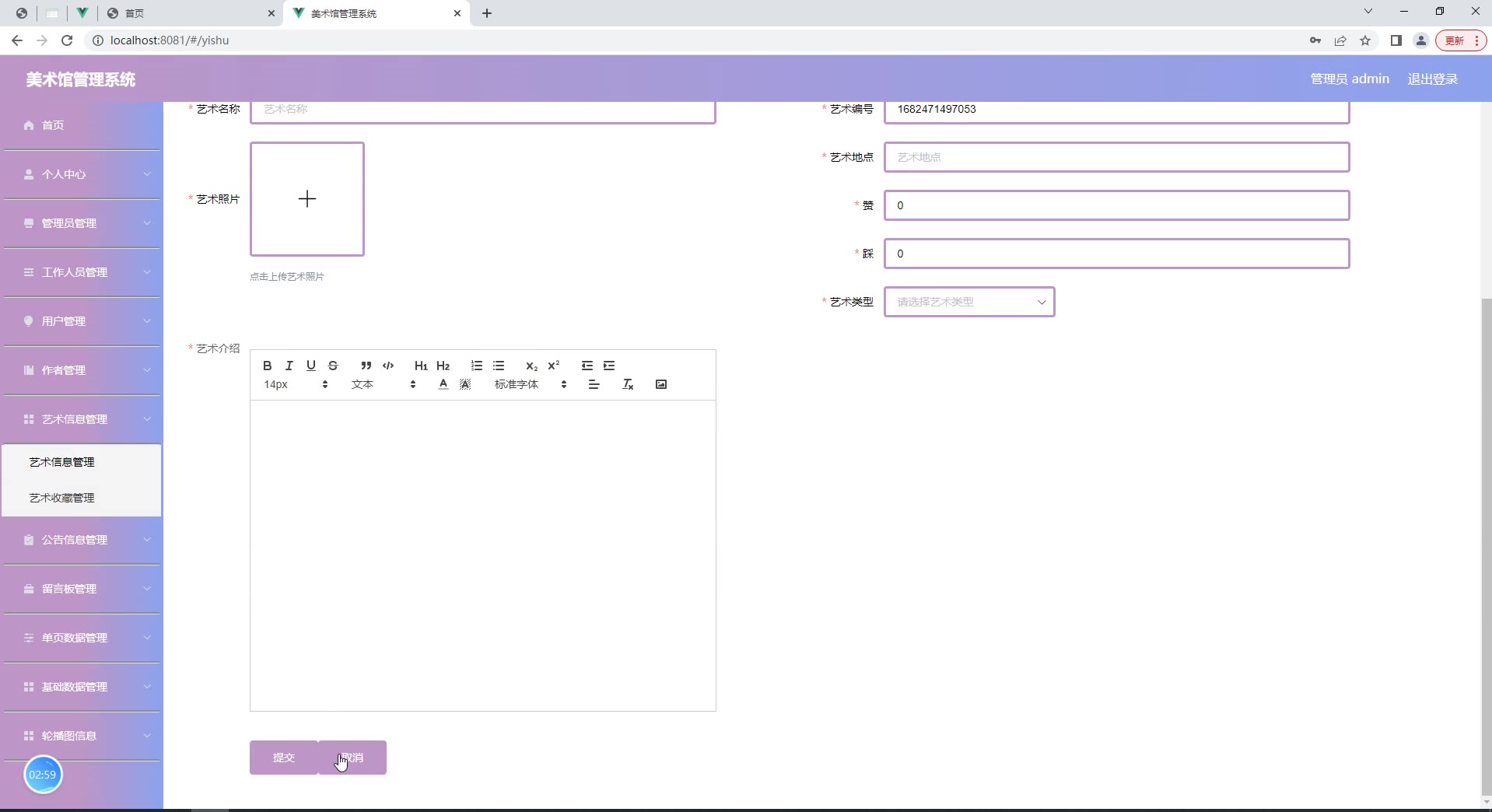Clear text formatting in the editor
The image size is (1492, 812).
[x=629, y=384]
